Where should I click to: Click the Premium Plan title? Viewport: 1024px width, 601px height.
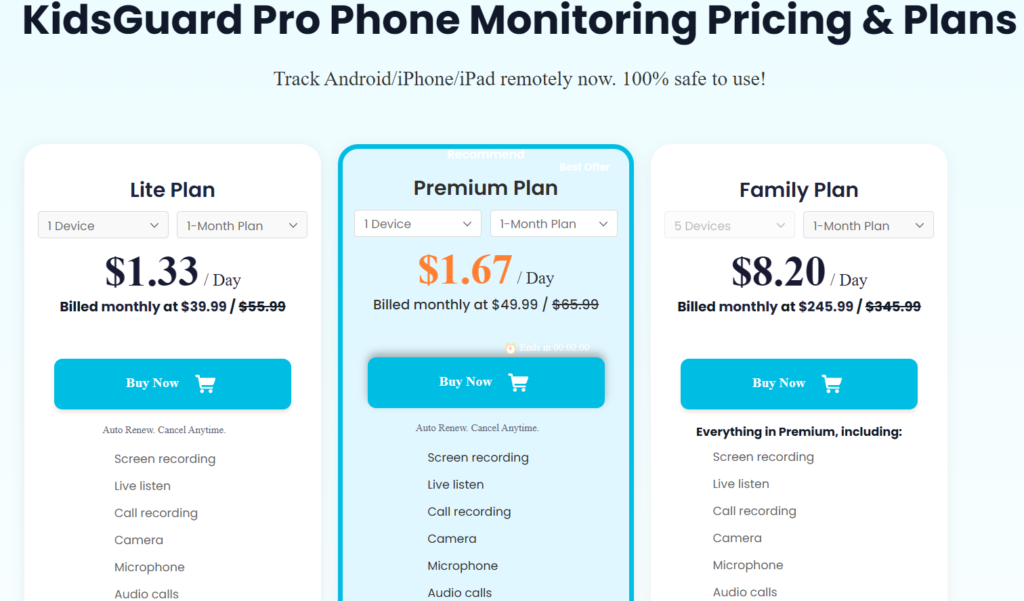pos(486,188)
